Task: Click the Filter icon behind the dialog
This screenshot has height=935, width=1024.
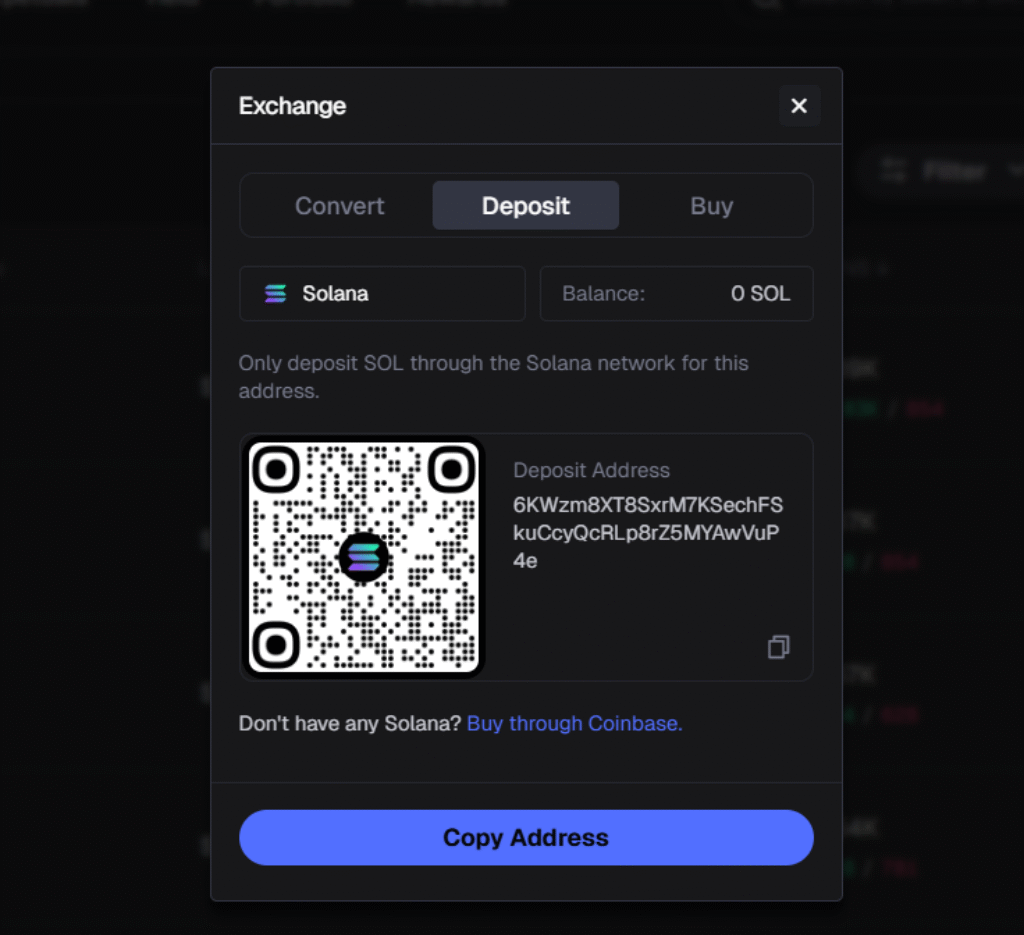Action: coord(893,170)
